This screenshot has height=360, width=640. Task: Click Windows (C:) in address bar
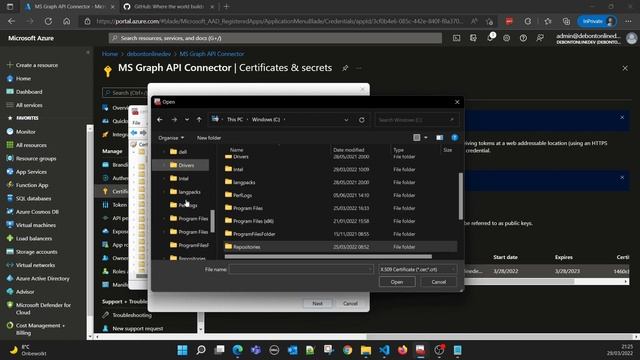(x=266, y=120)
